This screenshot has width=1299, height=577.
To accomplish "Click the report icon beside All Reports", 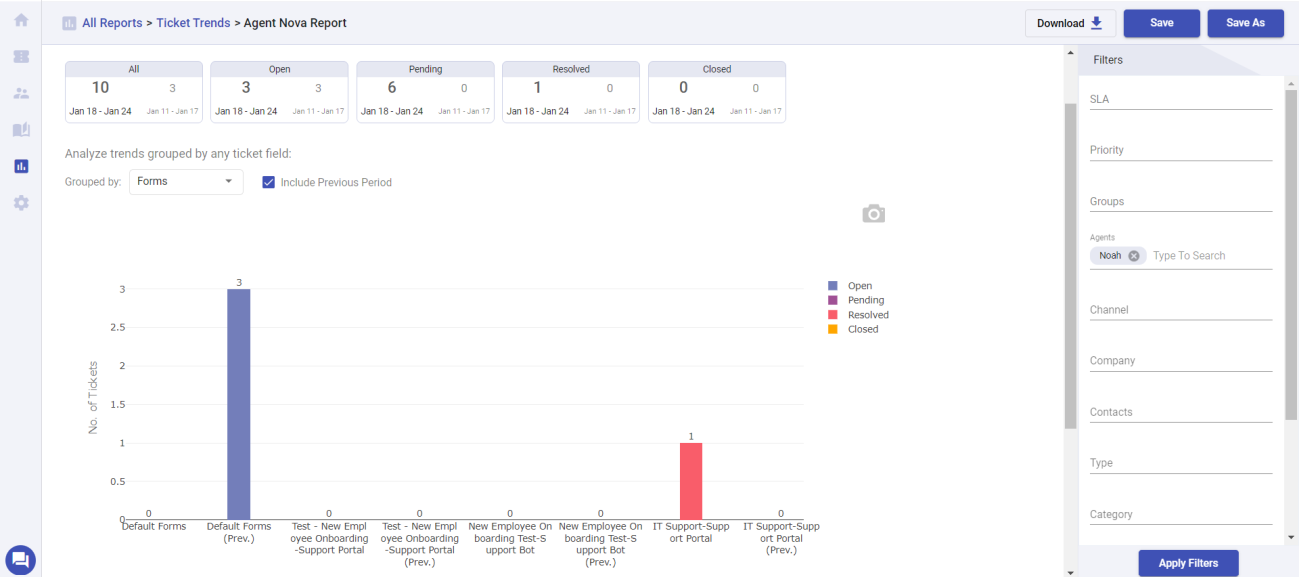I will pyautogui.click(x=69, y=23).
